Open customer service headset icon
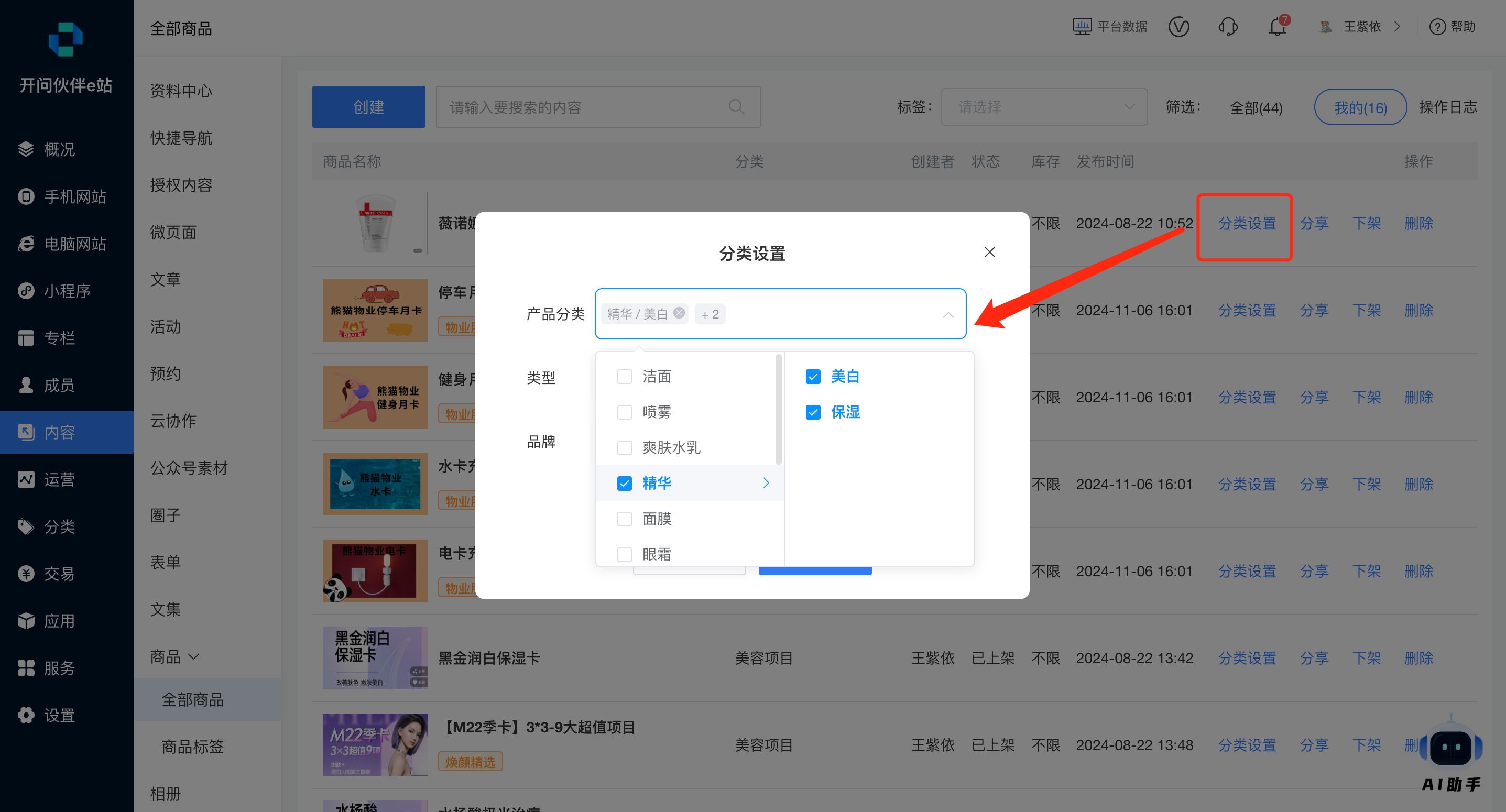The image size is (1506, 812). 1228,27
